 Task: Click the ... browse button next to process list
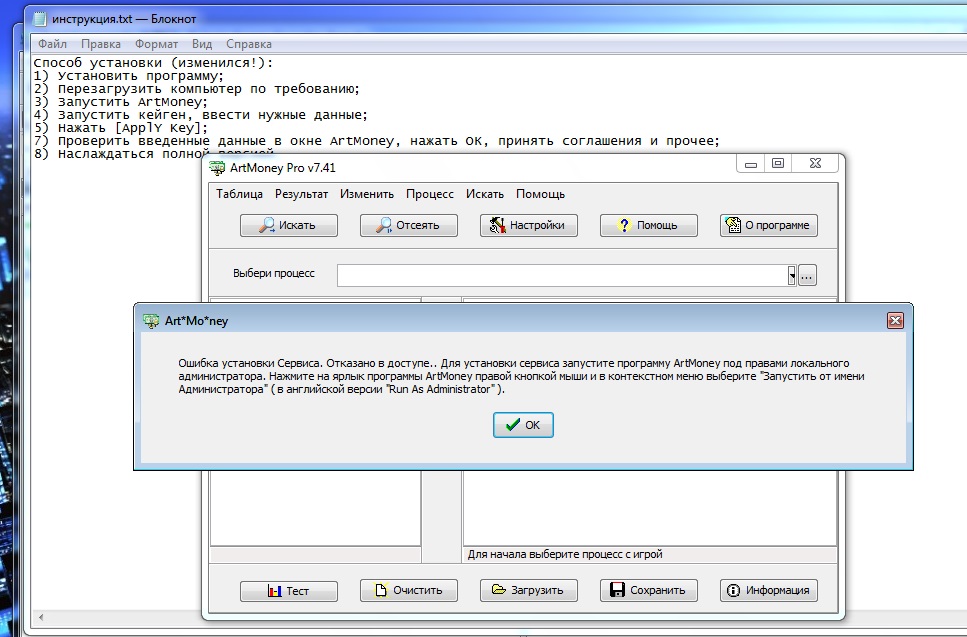coord(807,276)
